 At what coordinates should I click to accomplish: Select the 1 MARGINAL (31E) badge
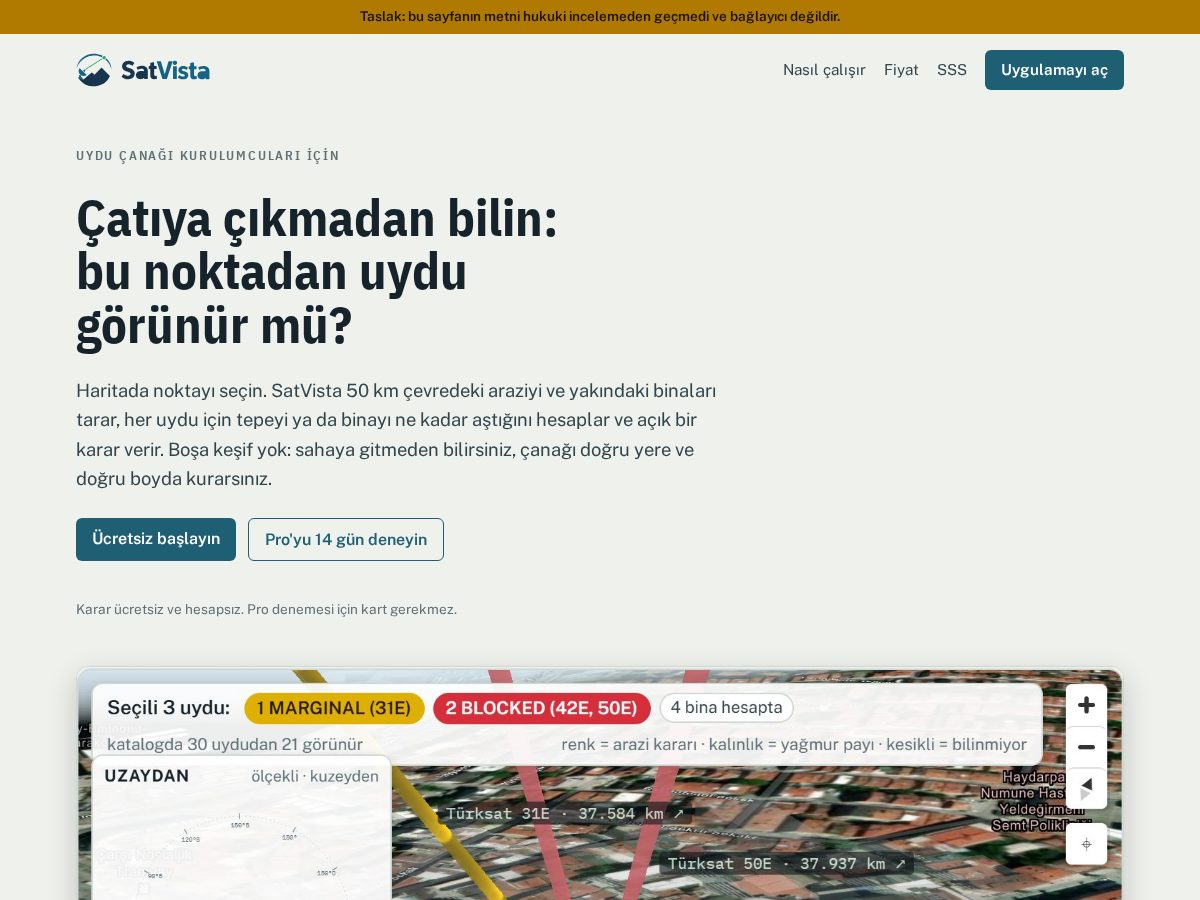(x=334, y=708)
